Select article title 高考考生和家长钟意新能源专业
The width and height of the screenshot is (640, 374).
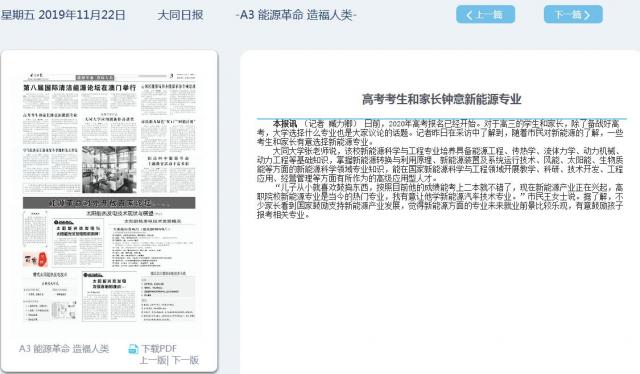point(442,99)
